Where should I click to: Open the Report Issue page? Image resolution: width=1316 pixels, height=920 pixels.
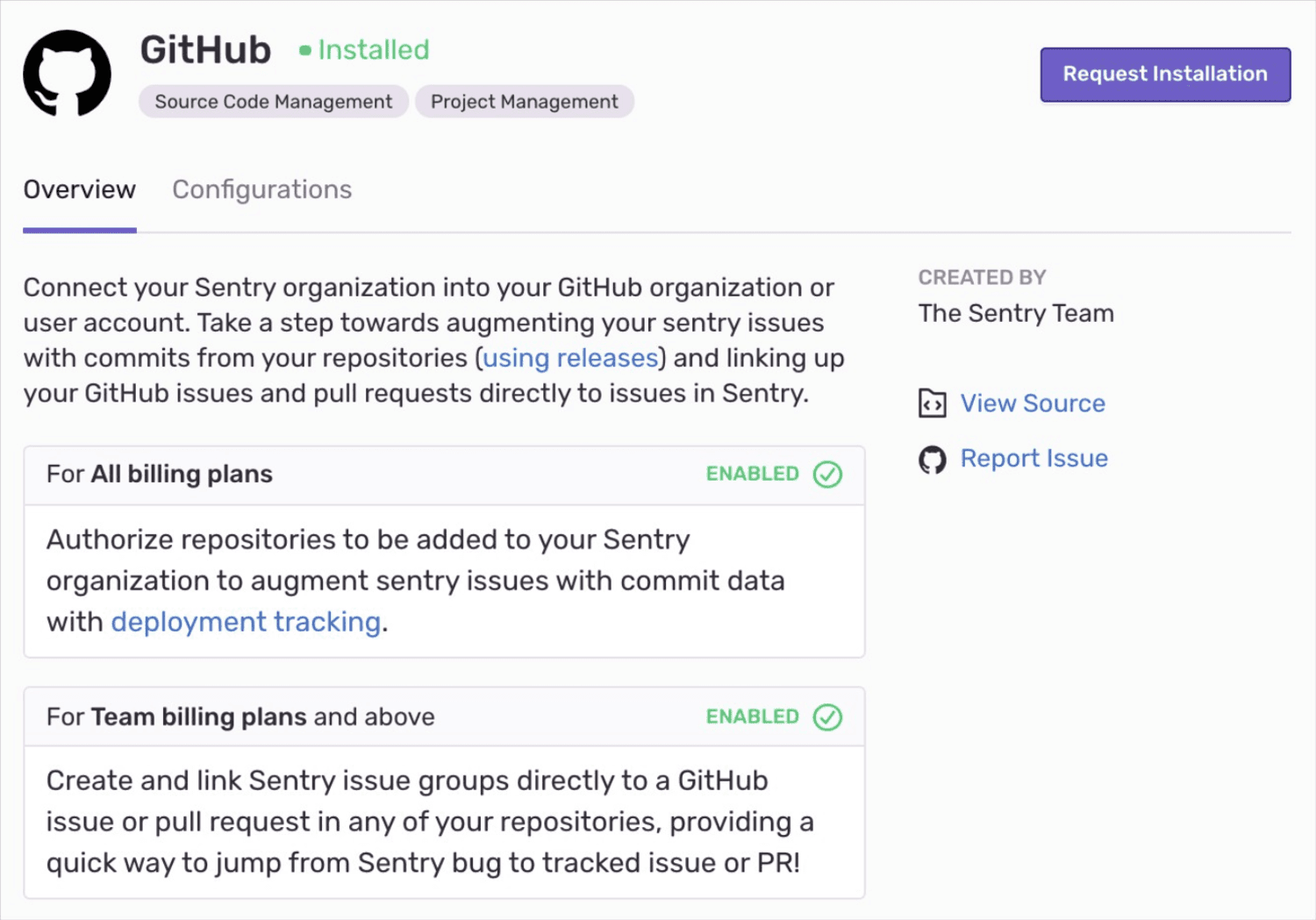[x=1034, y=458]
